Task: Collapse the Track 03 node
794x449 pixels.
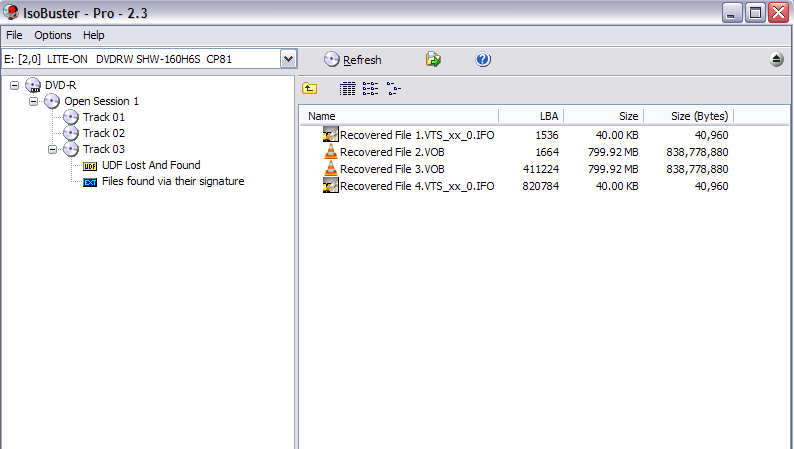Action: pos(53,149)
